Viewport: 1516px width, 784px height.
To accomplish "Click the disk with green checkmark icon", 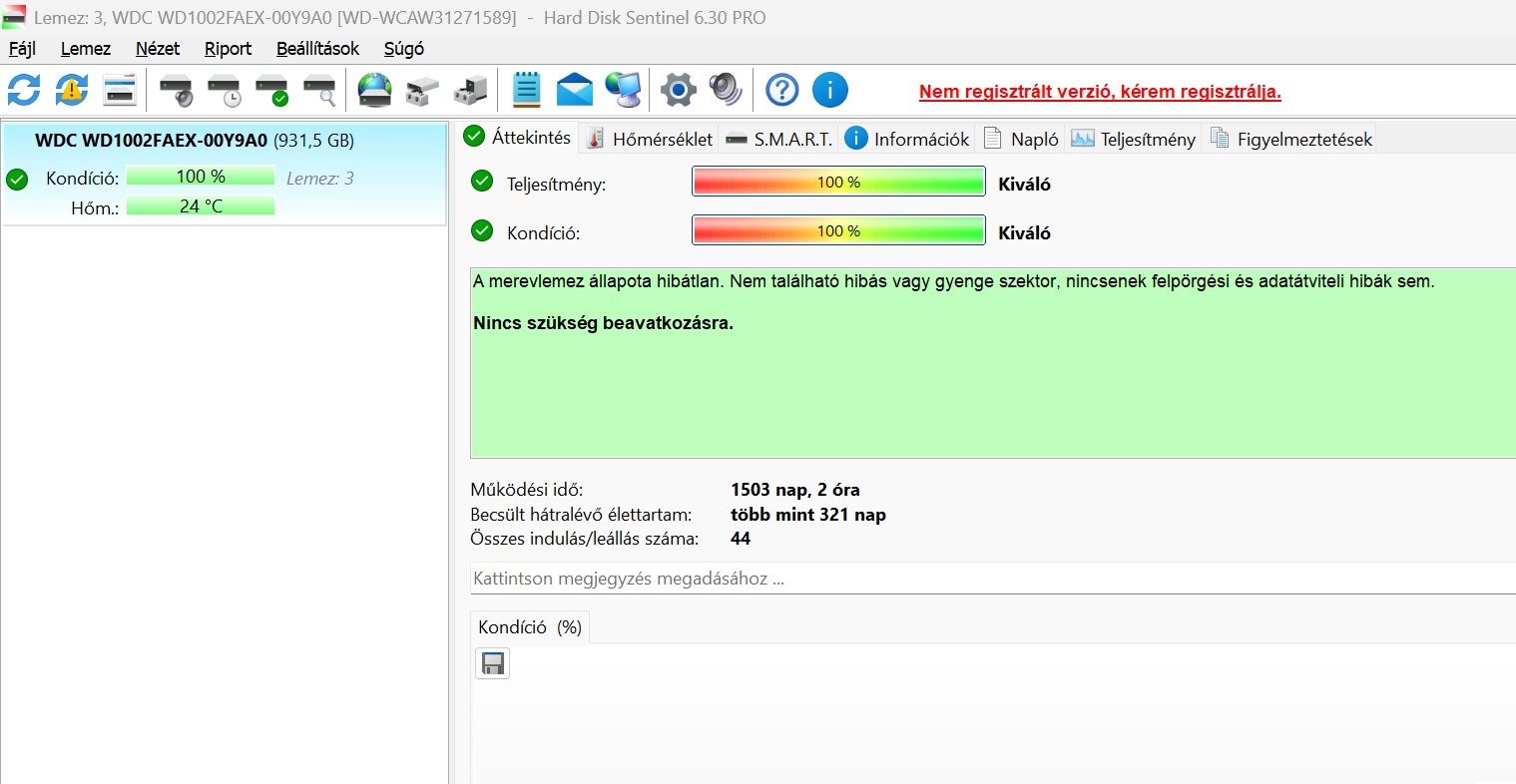I will tap(272, 90).
